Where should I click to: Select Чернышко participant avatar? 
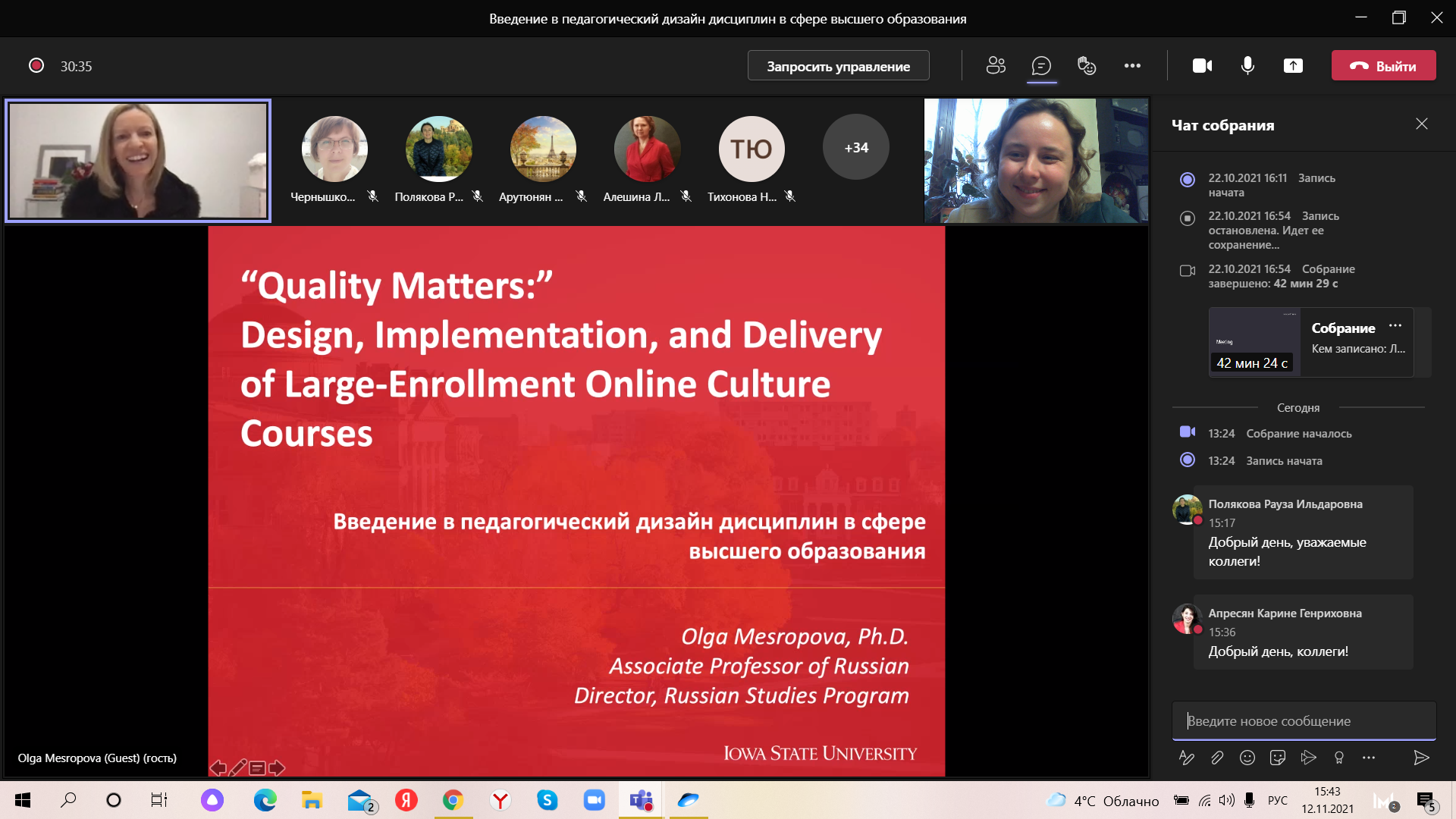334,149
